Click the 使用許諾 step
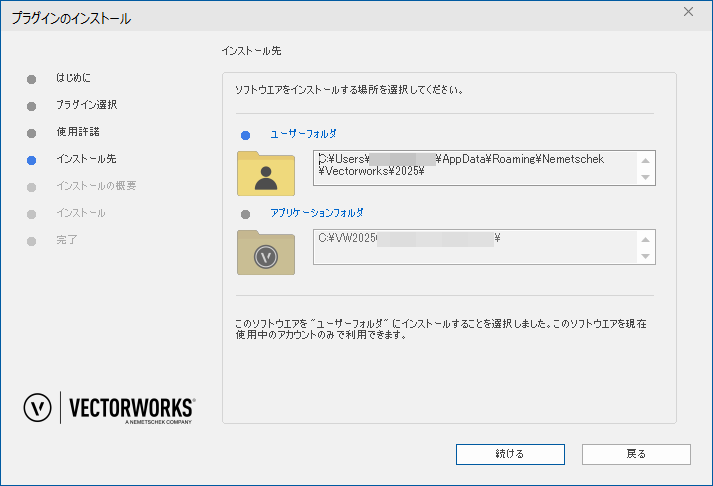 point(78,132)
